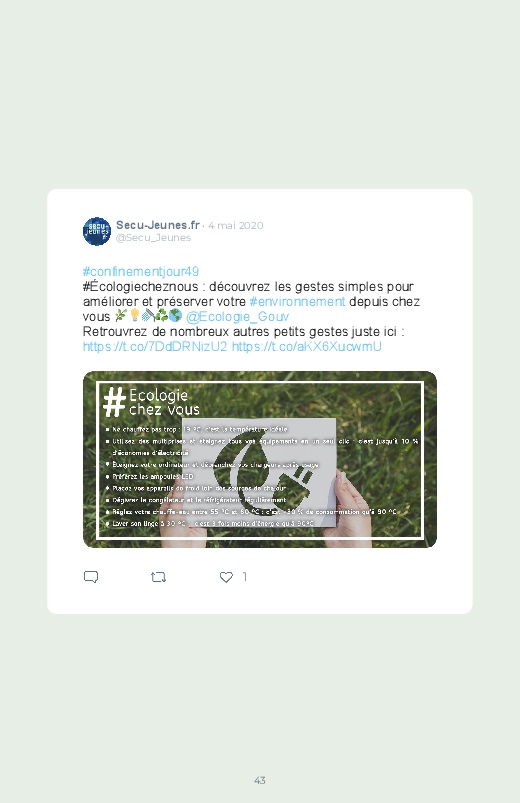Open the #confinementjour49 hashtag

click(x=141, y=271)
